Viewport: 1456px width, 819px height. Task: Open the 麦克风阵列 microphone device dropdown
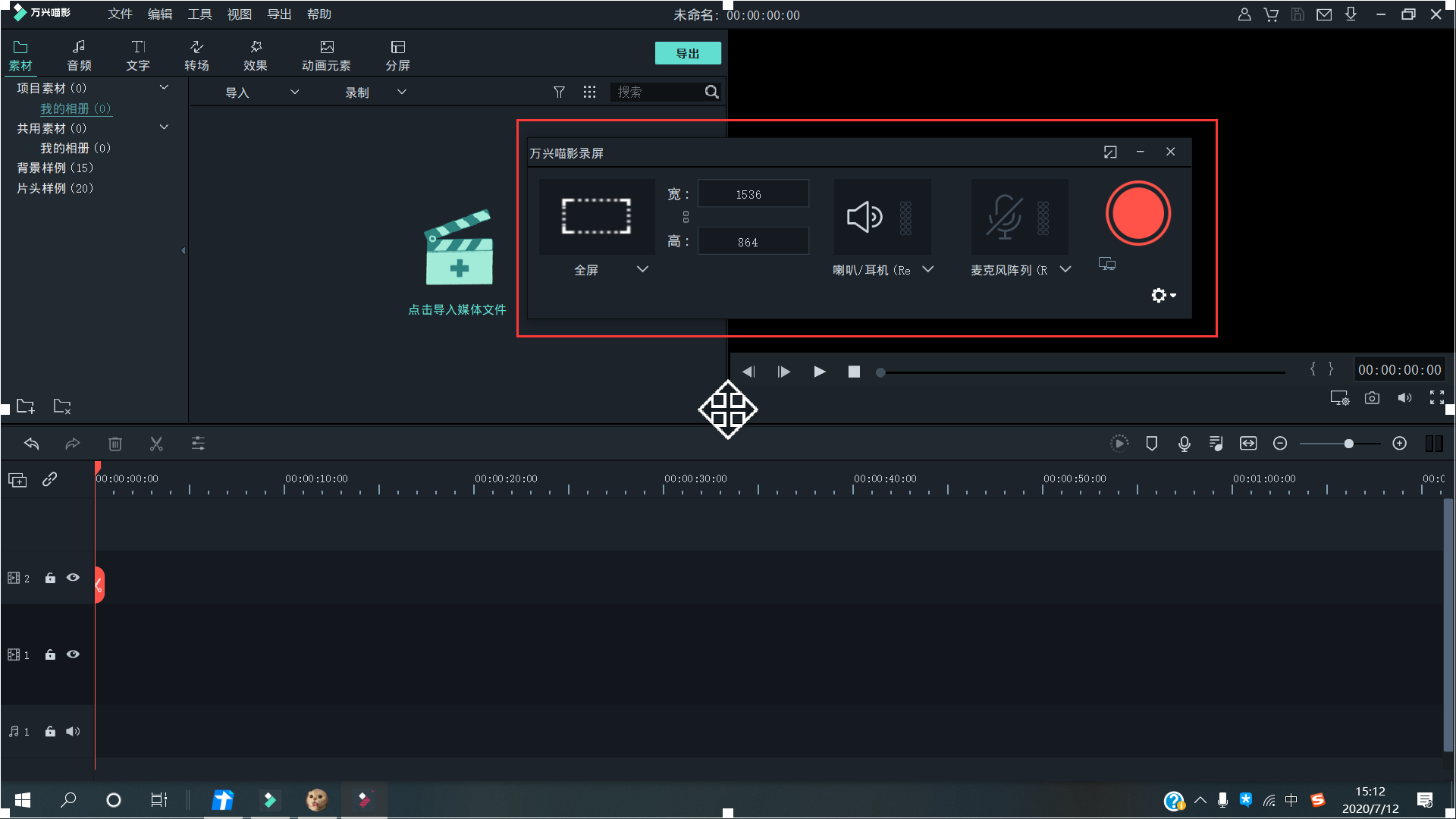click(1065, 269)
